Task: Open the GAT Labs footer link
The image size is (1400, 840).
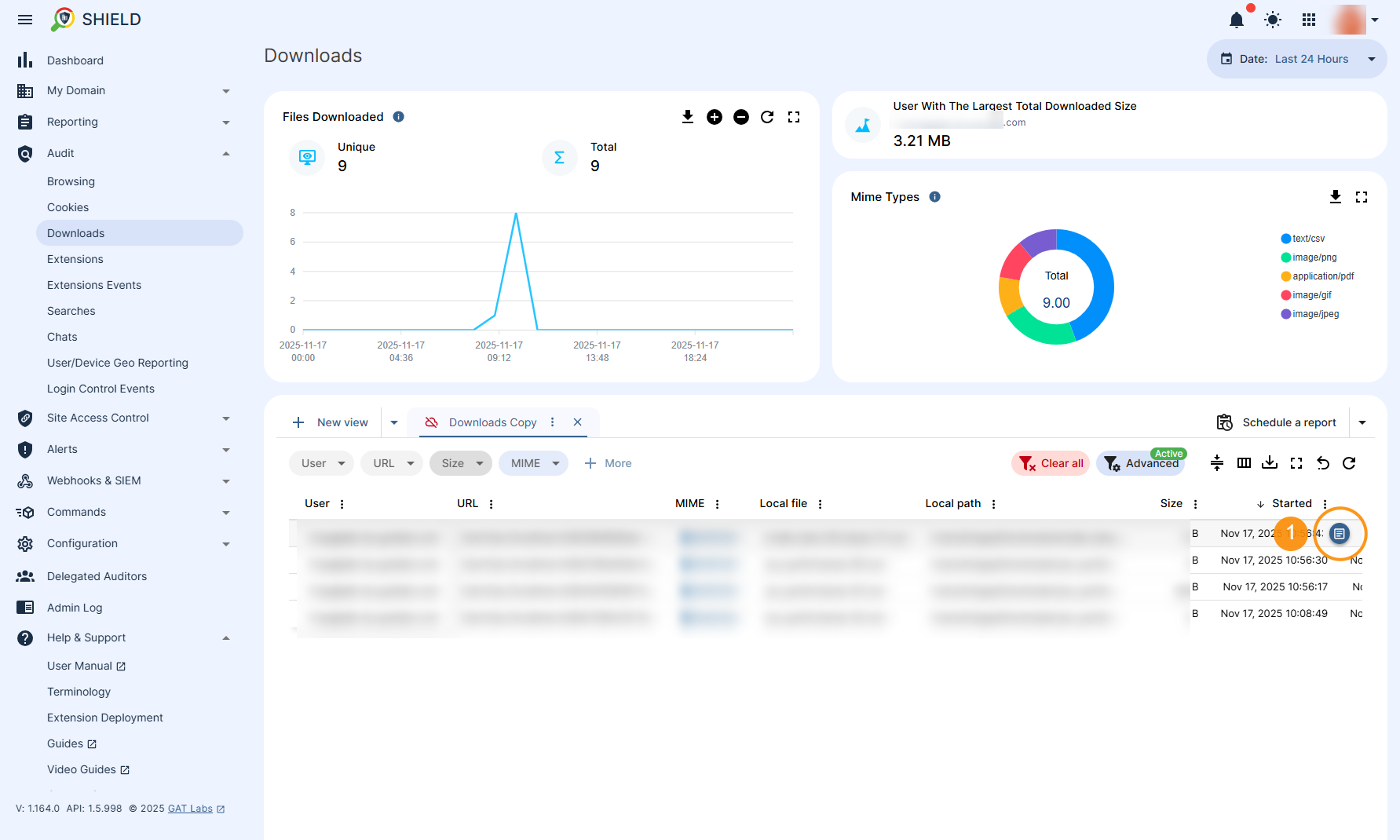Action: 190,809
